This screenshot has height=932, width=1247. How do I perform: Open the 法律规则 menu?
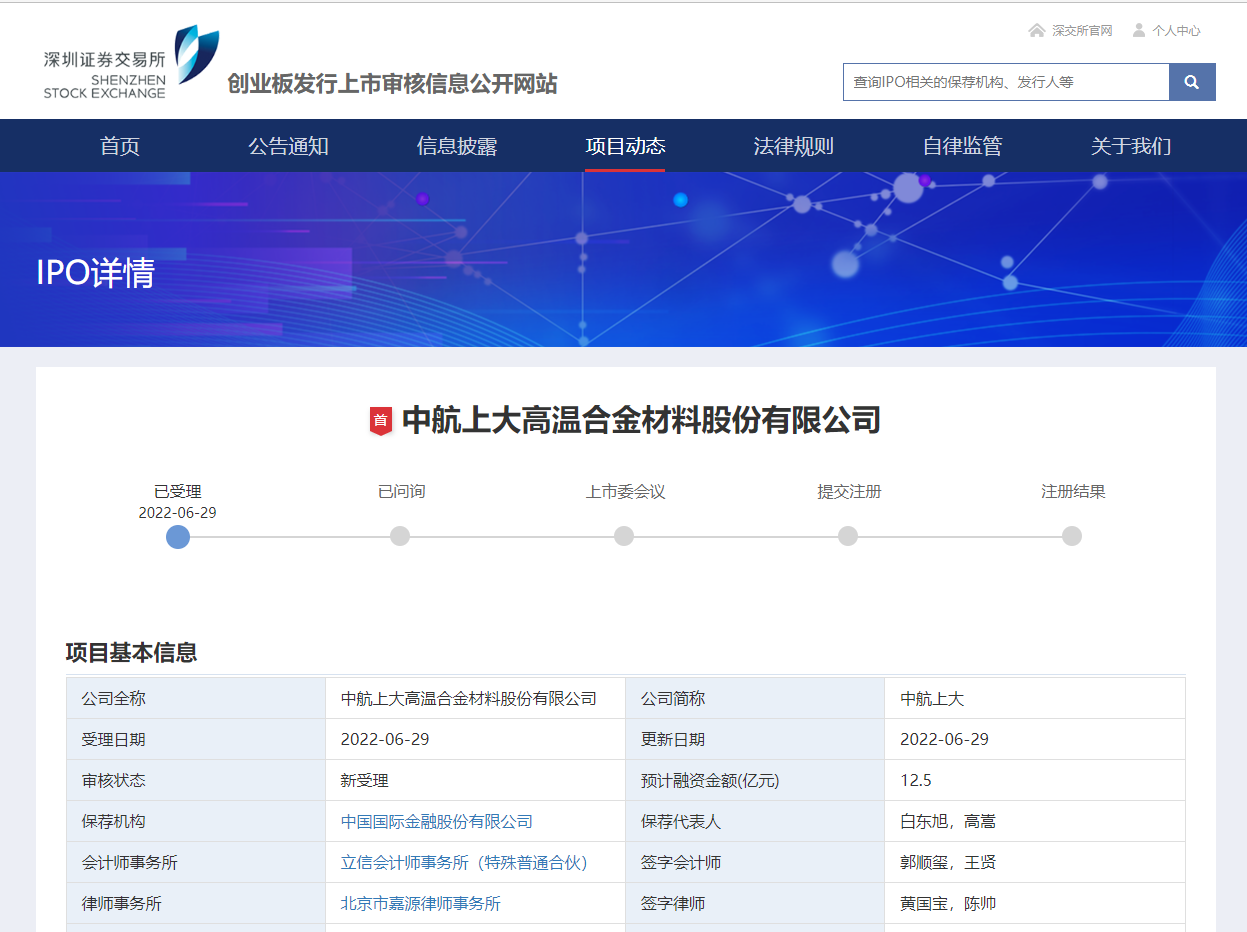click(793, 146)
